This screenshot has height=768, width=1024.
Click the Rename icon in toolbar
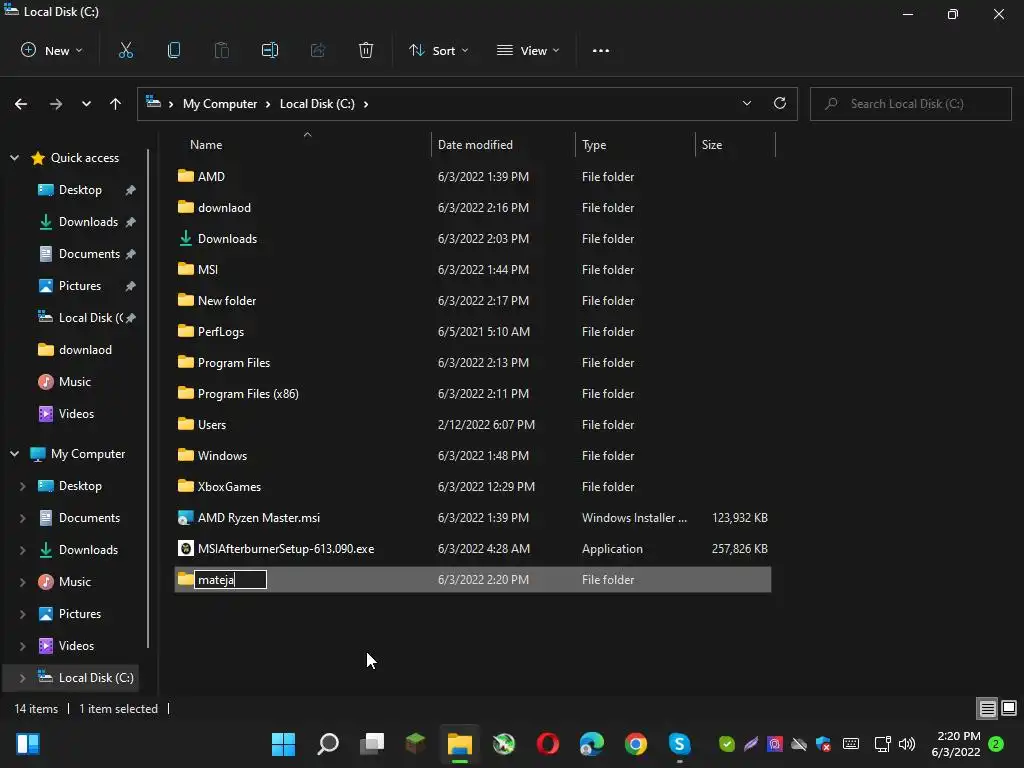270,50
